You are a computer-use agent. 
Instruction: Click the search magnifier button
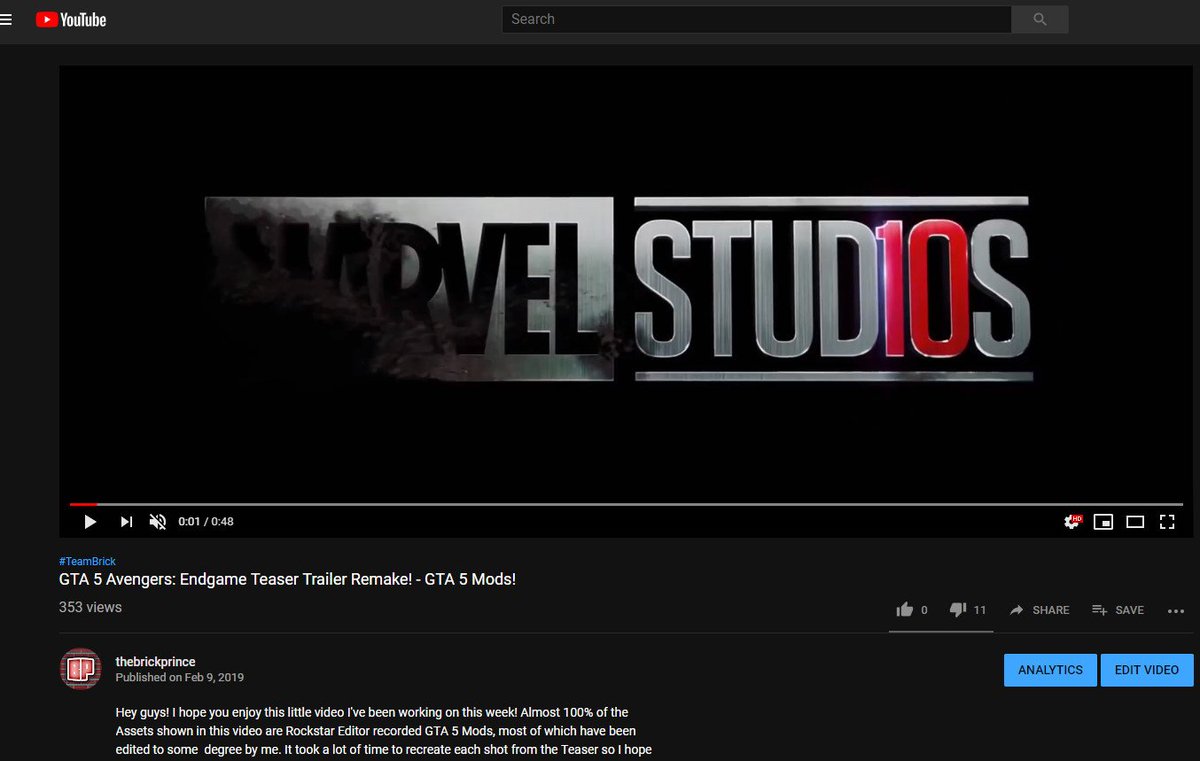(x=1040, y=19)
